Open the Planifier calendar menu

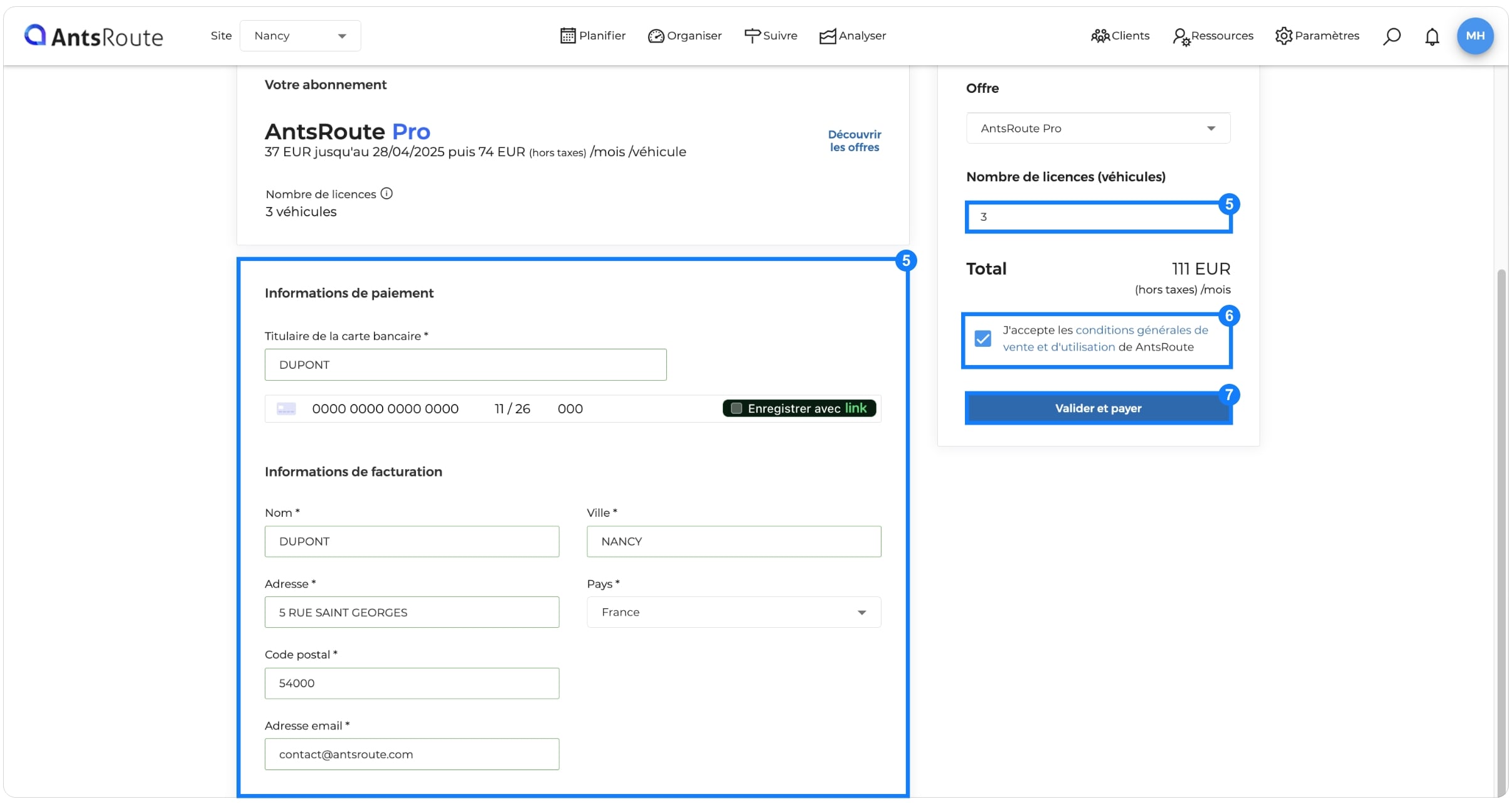click(593, 36)
